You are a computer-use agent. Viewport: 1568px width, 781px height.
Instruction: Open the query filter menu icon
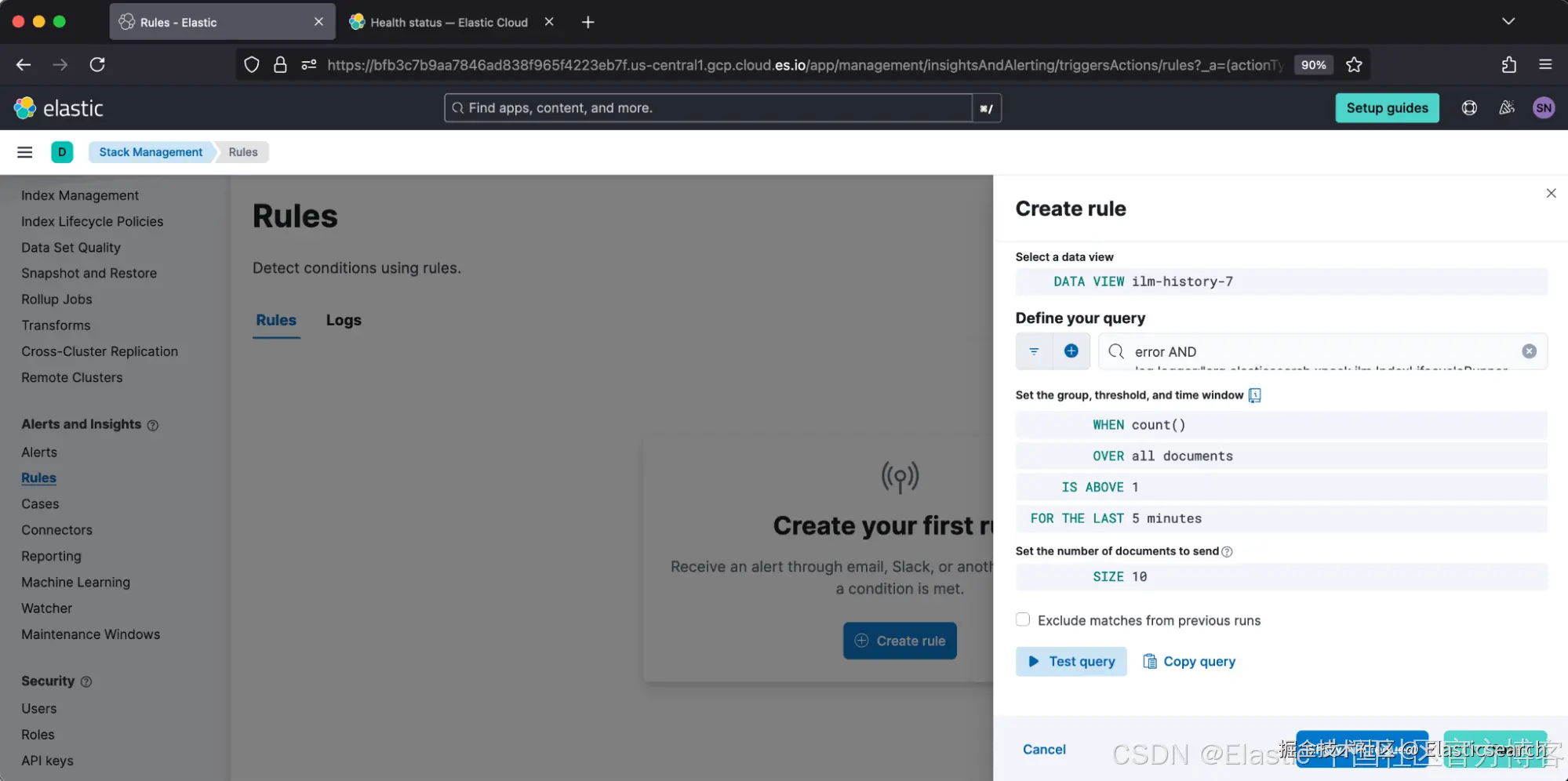coord(1034,351)
